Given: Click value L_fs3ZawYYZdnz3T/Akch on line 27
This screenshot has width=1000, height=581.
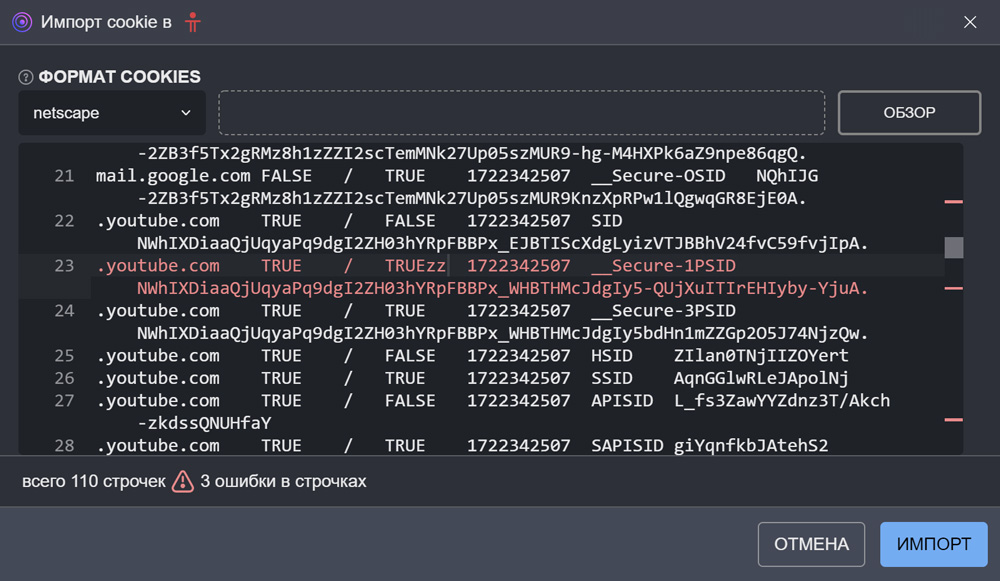Looking at the screenshot, I should [782, 401].
